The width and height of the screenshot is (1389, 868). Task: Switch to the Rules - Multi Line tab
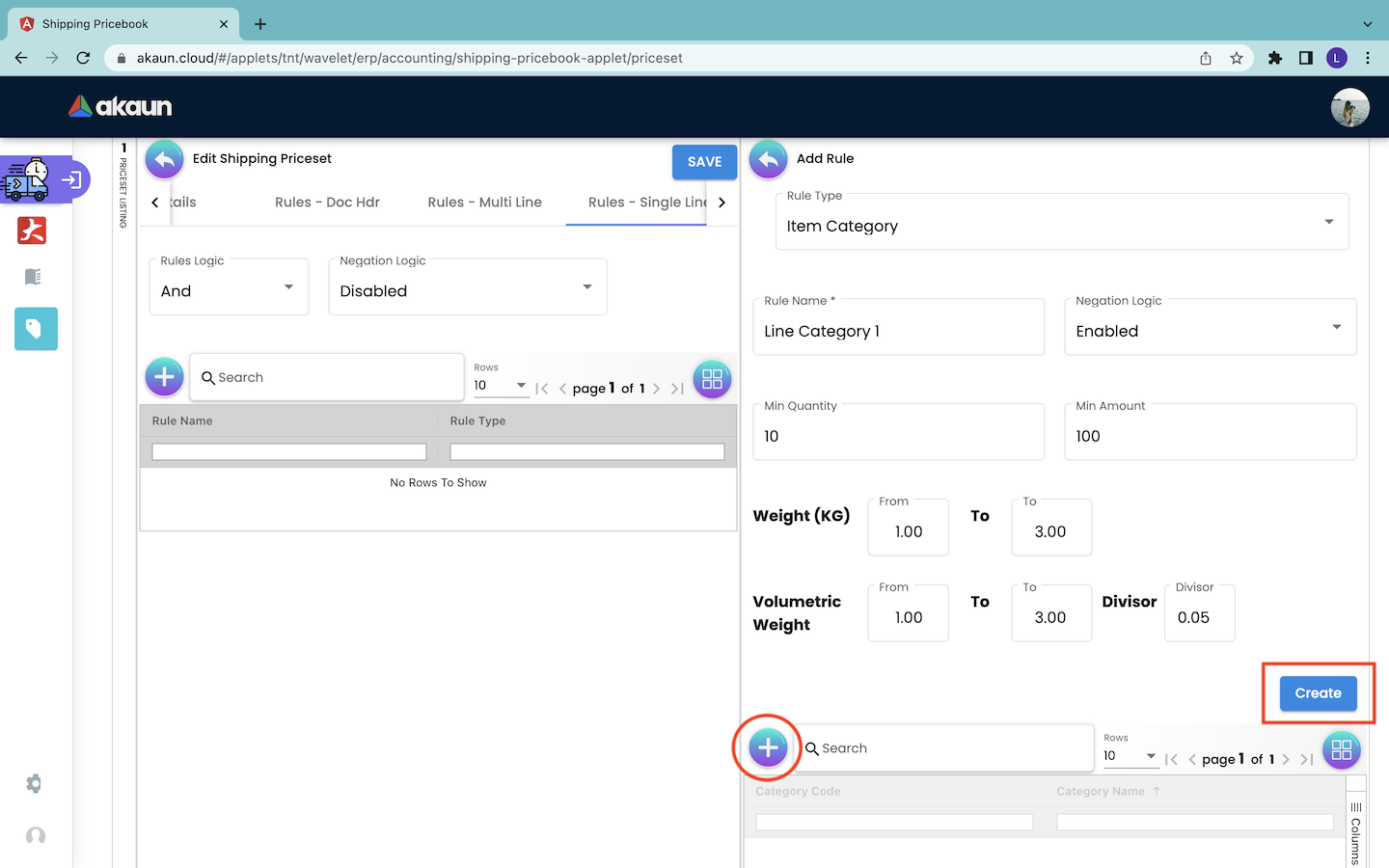pyautogui.click(x=484, y=203)
